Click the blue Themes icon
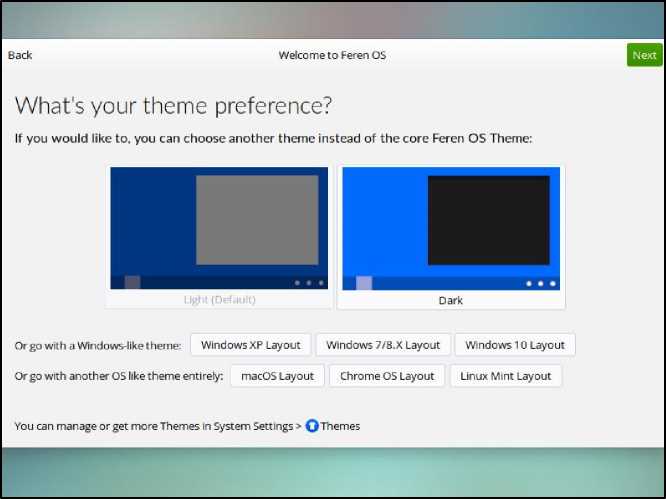666x499 pixels. click(312, 426)
